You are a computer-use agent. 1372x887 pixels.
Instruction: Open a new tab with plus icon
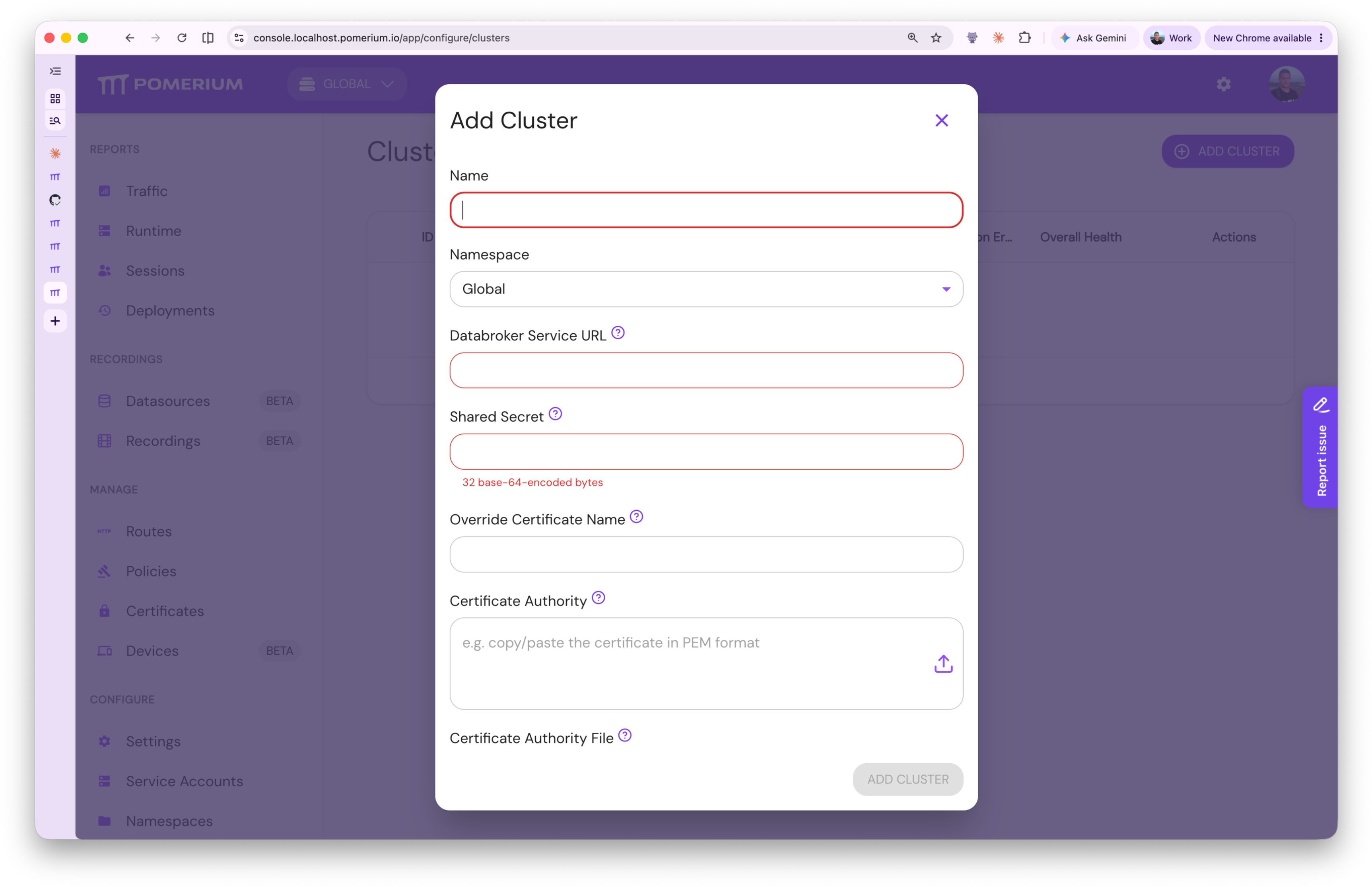tap(55, 321)
